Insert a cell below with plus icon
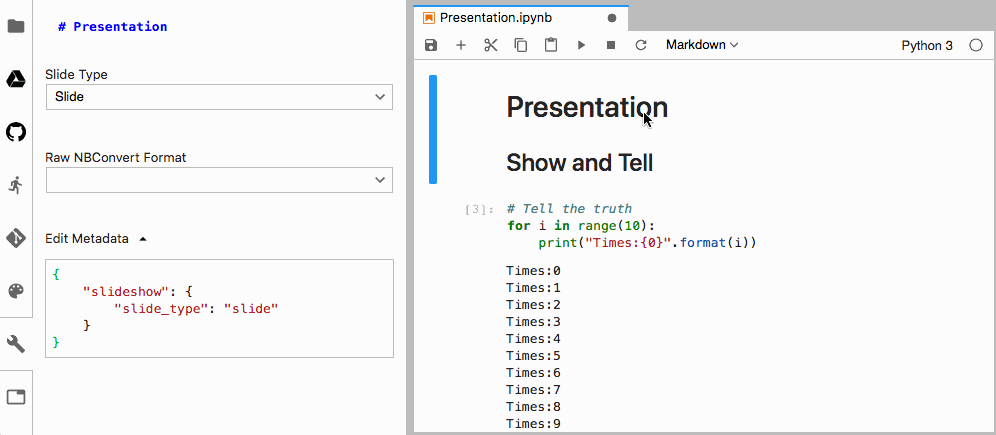Image resolution: width=996 pixels, height=435 pixels. click(x=461, y=45)
